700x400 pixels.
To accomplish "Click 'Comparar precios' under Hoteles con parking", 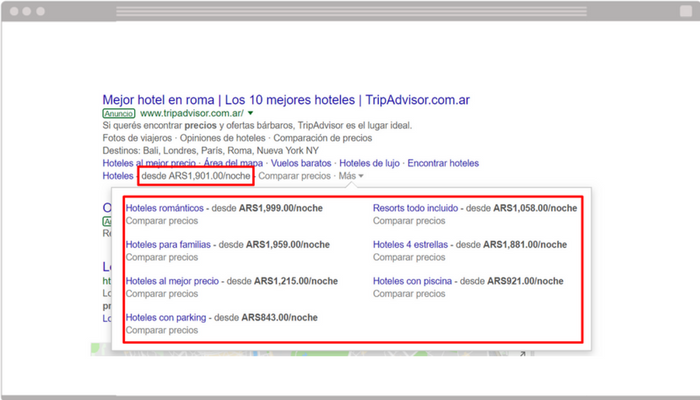I will [162, 330].
